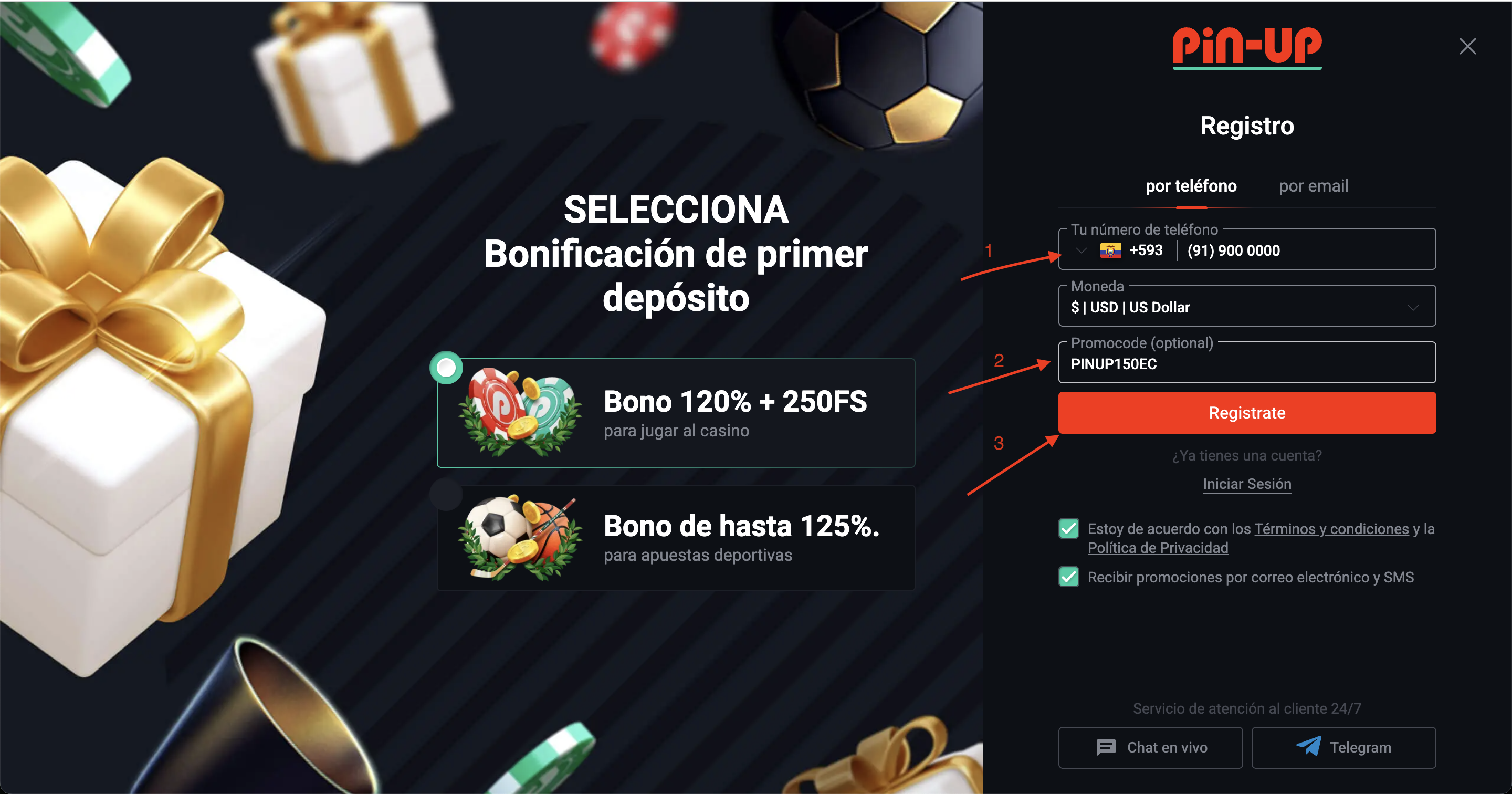The height and width of the screenshot is (794, 1512).
Task: Click the Telegram paper plane icon
Action: click(1309, 746)
